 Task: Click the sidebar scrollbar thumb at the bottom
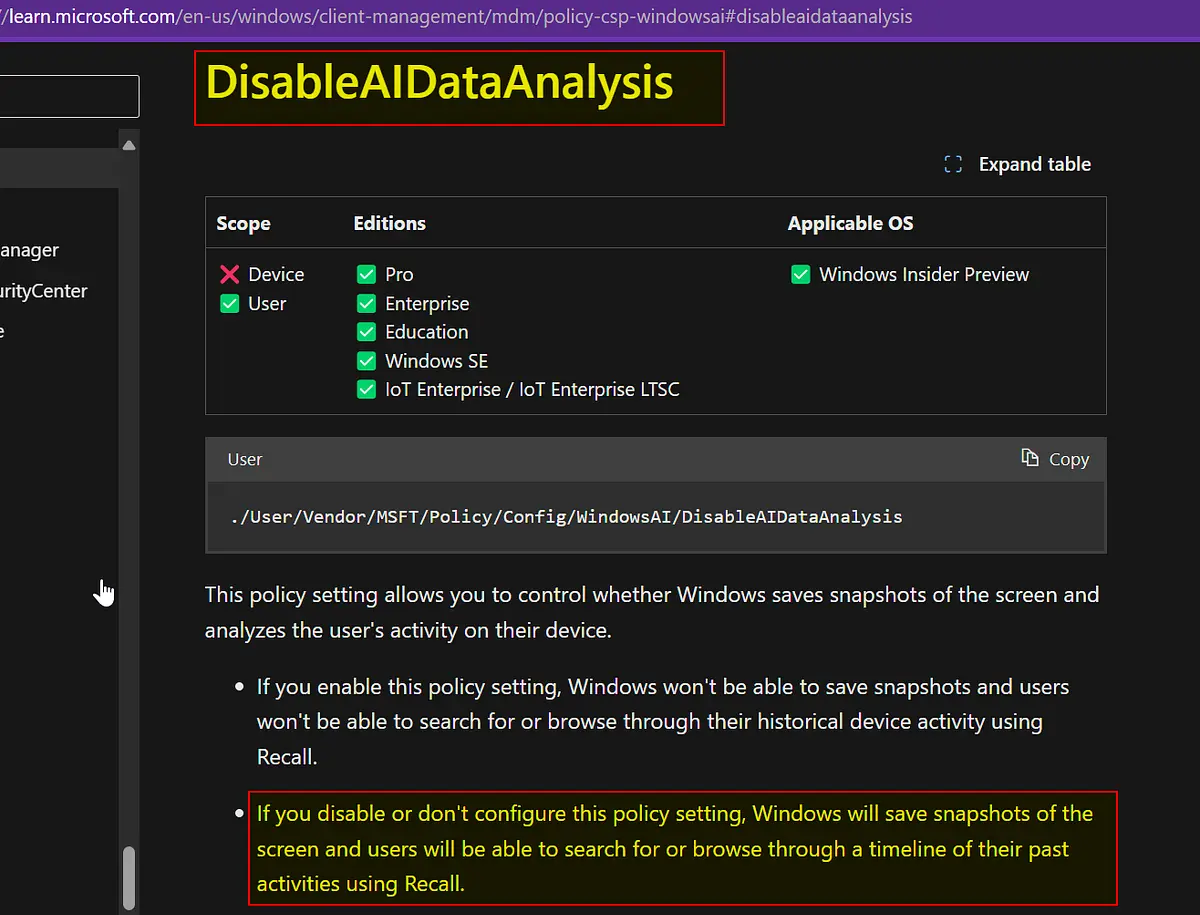128,878
